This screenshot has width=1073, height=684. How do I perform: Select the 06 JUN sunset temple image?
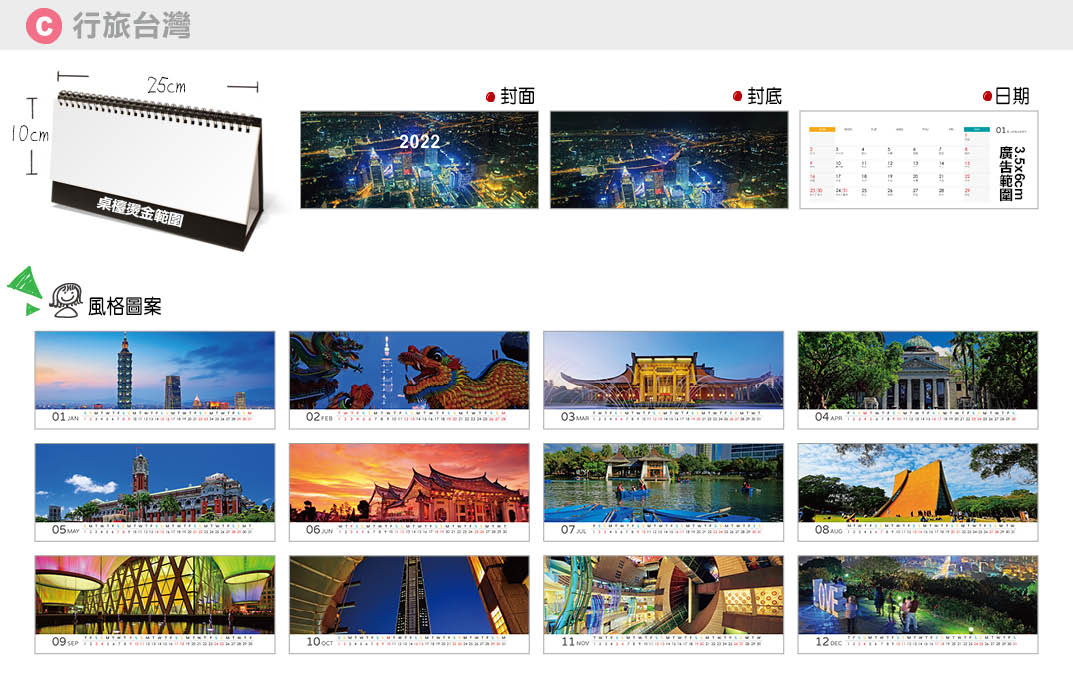click(409, 483)
